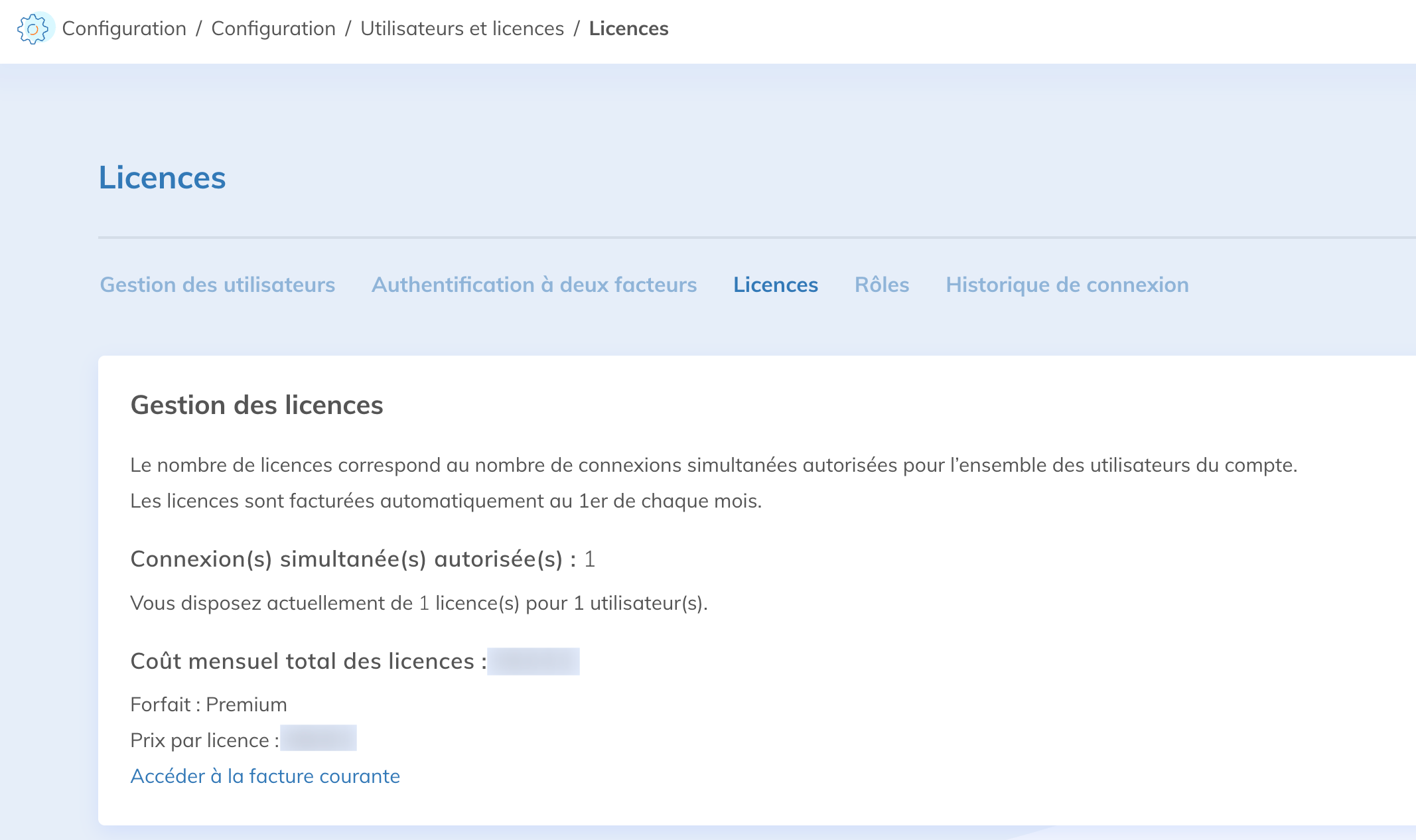This screenshot has width=1416, height=840.
Task: Click the large Licences page title
Action: click(162, 178)
